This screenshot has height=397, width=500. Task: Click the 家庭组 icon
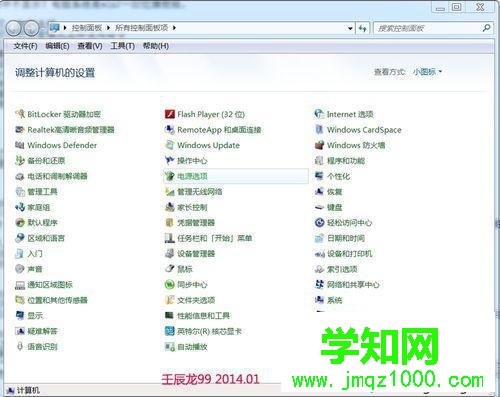click(x=20, y=207)
